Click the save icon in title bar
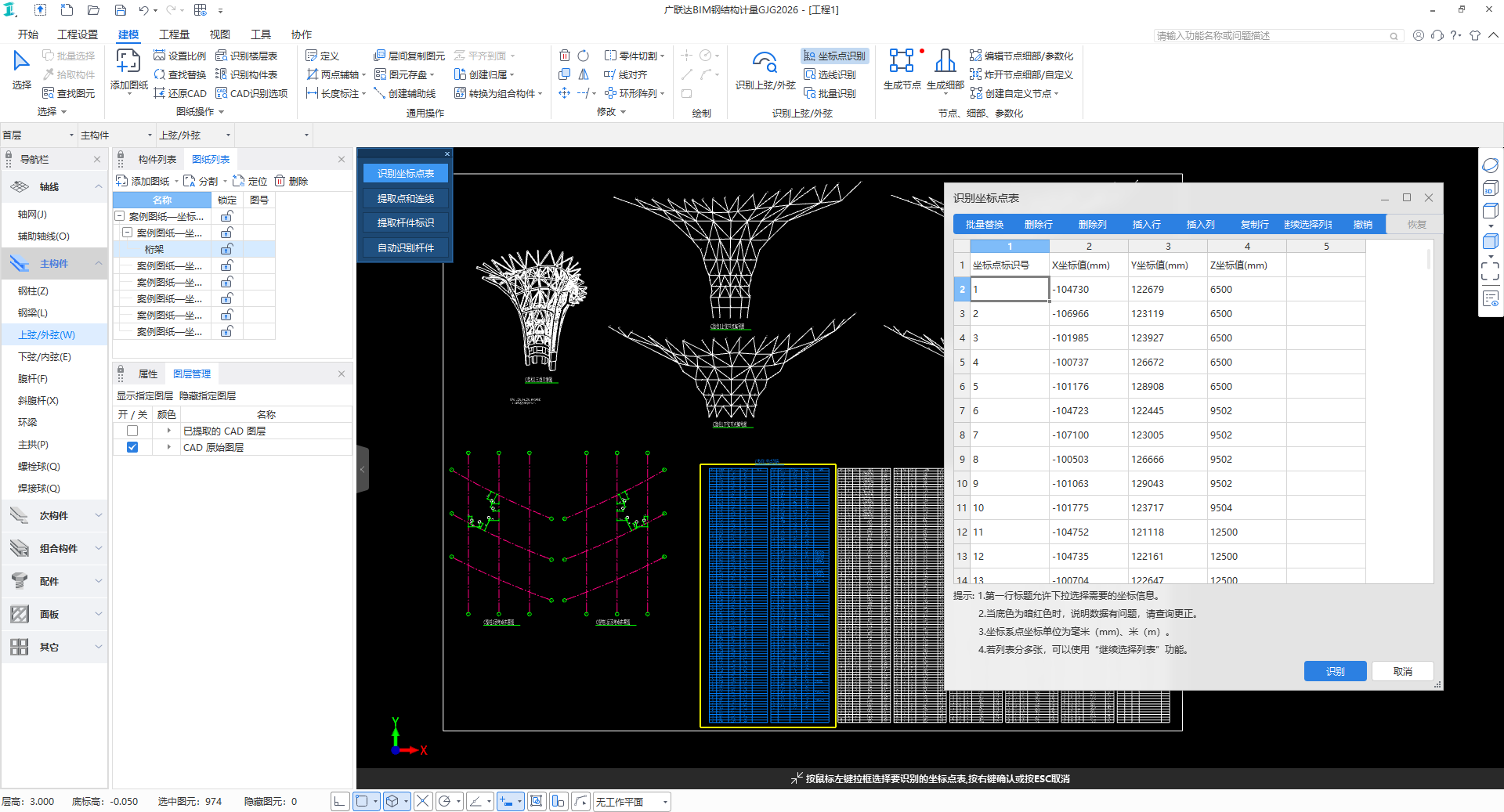The height and width of the screenshot is (812, 1504). tap(120, 10)
